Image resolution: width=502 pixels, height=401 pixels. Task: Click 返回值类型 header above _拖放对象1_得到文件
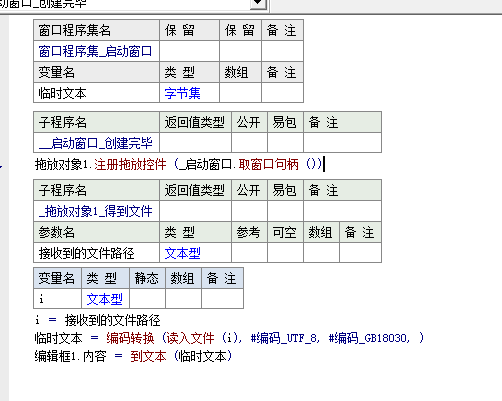click(195, 190)
